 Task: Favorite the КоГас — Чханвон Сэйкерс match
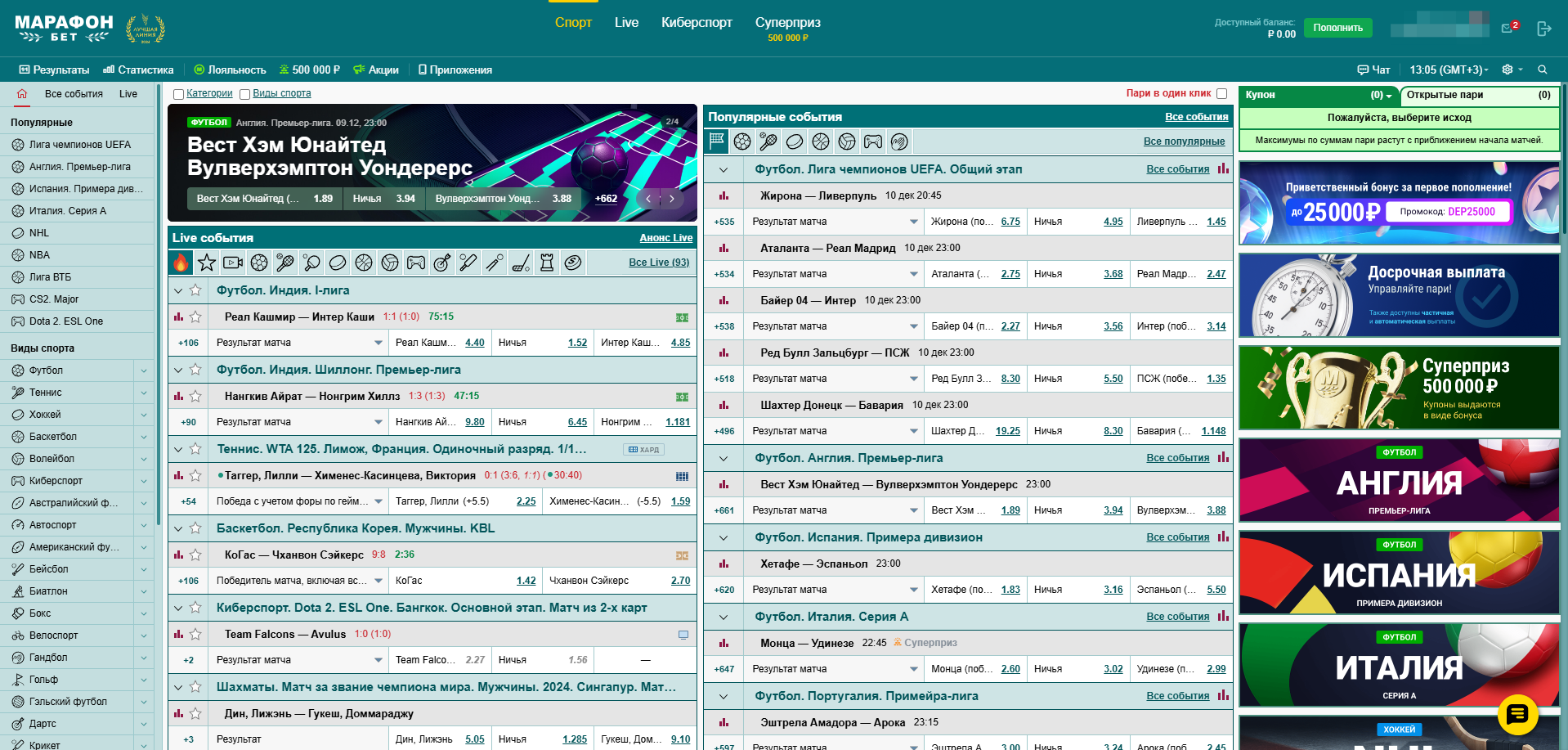(x=195, y=555)
